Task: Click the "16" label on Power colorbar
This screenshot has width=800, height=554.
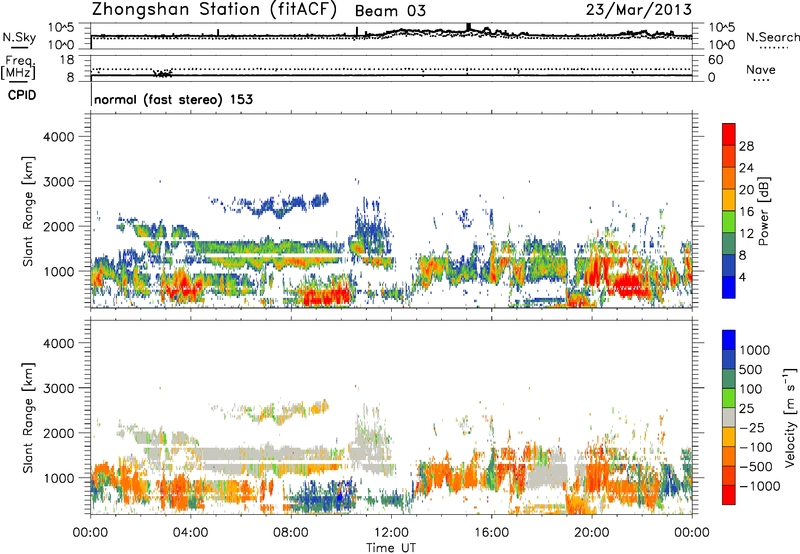Action: coord(746,212)
